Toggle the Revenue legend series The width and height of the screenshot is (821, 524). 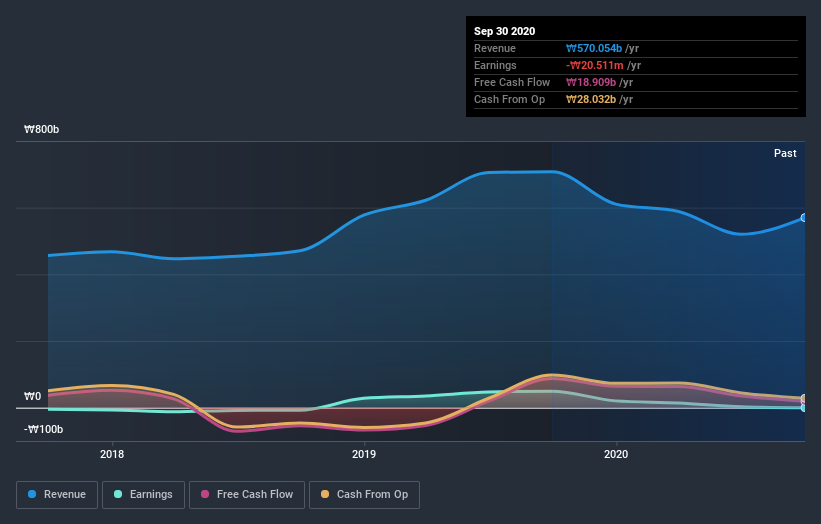(57, 495)
